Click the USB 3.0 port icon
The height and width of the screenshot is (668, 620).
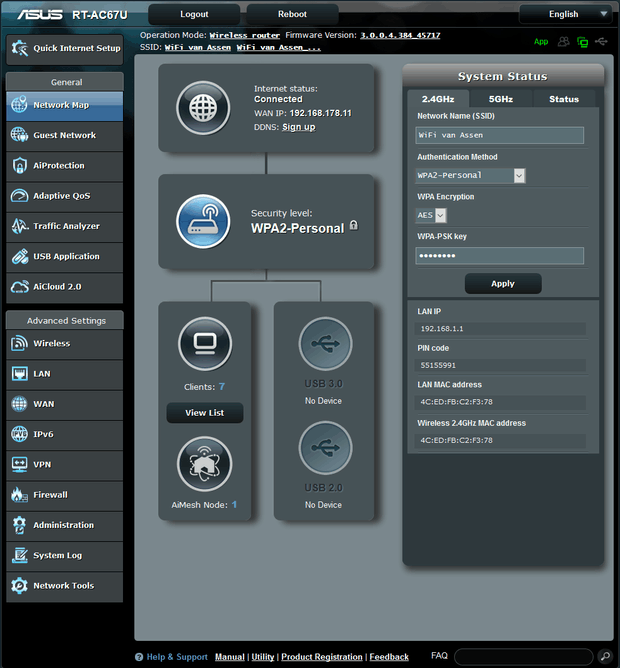point(326,343)
